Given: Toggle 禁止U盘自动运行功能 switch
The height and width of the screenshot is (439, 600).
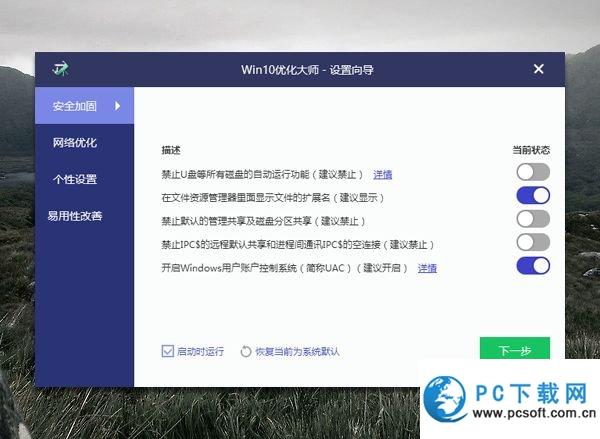Looking at the screenshot, I should pos(533,172).
